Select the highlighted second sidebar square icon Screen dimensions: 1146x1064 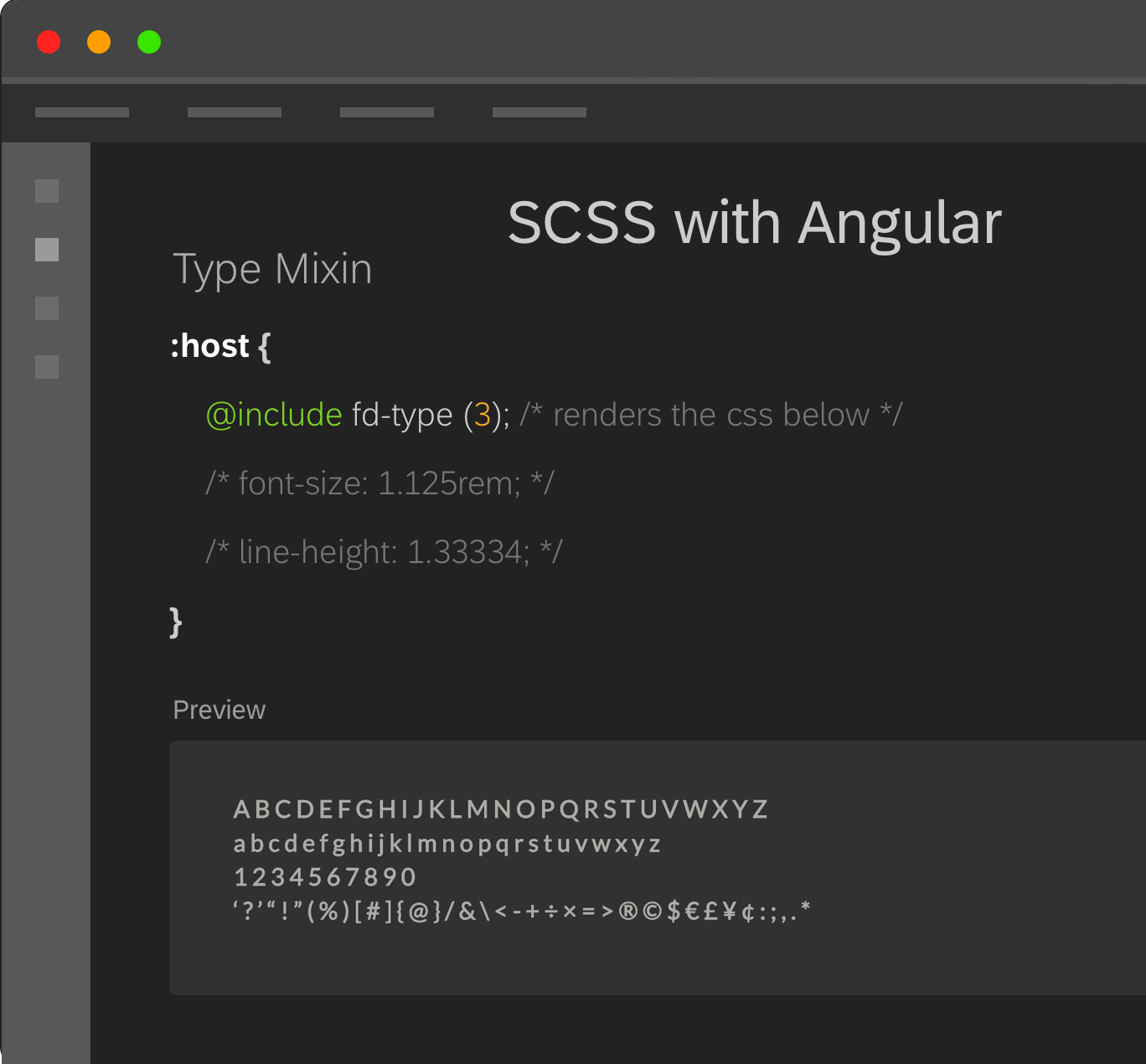coord(47,250)
